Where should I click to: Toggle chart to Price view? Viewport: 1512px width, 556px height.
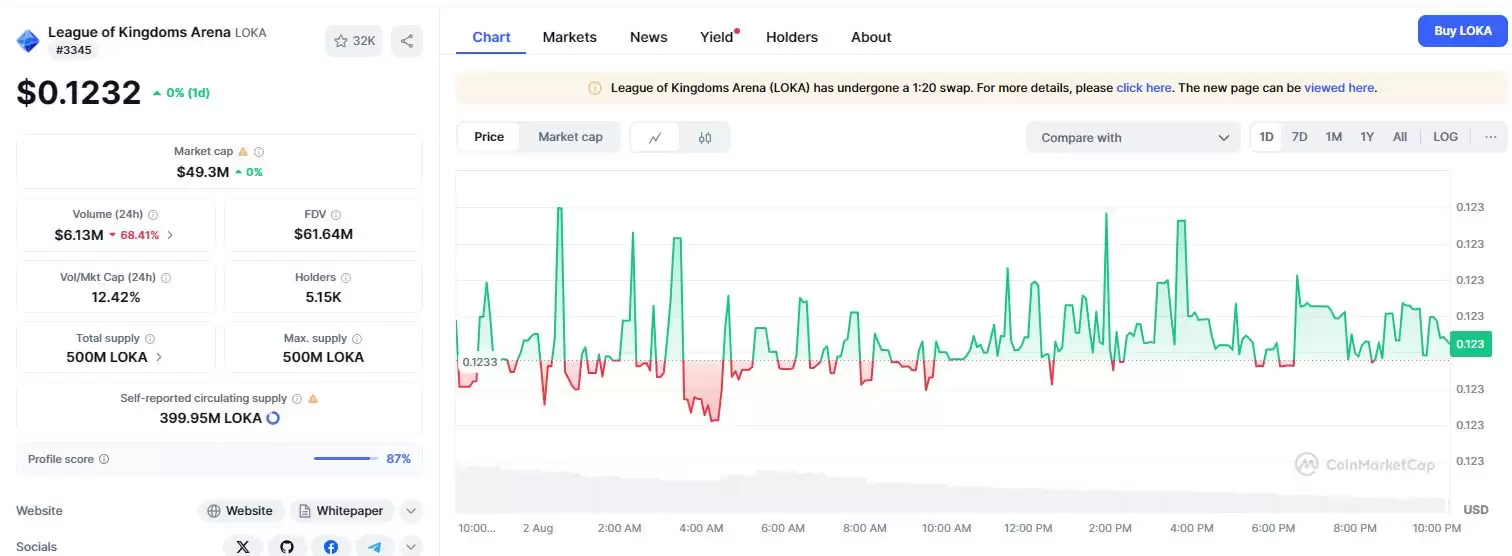(489, 137)
